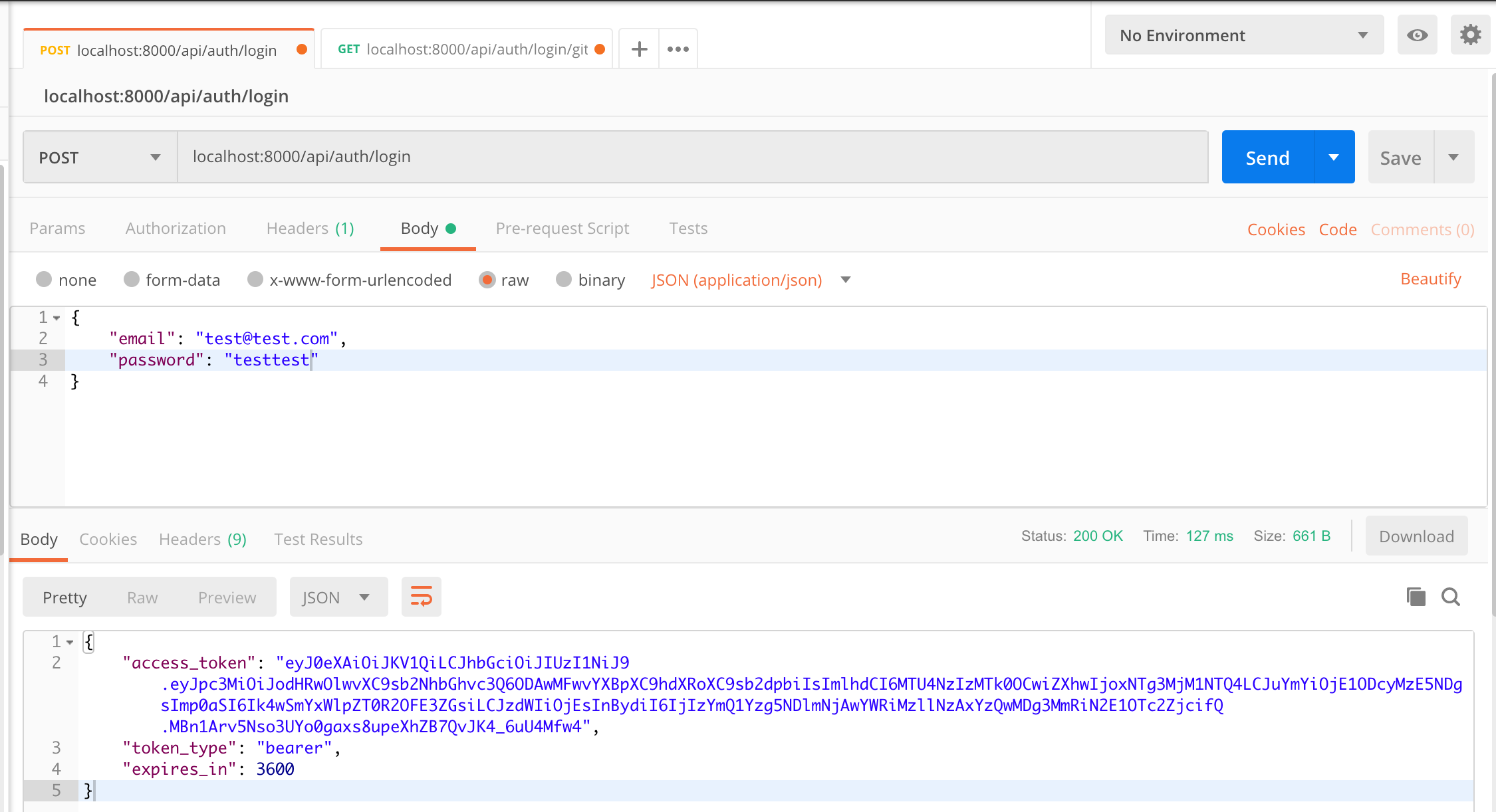Click the Beautify link
This screenshot has height=812, width=1496.
point(1430,278)
